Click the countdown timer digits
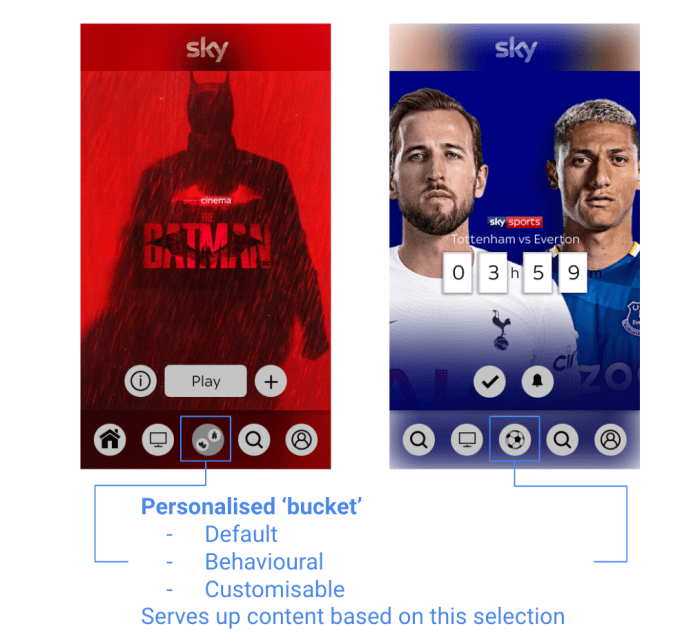700x642 pixels. 515,272
